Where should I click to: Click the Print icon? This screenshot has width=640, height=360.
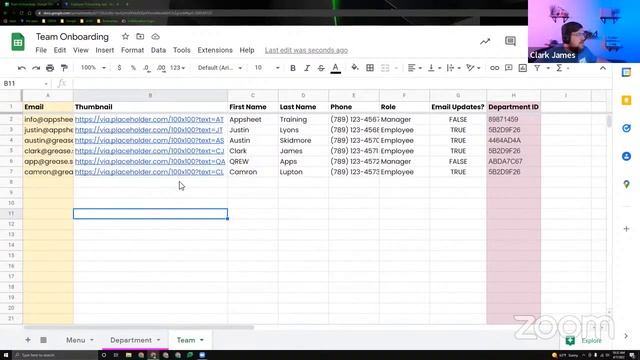tap(50, 68)
